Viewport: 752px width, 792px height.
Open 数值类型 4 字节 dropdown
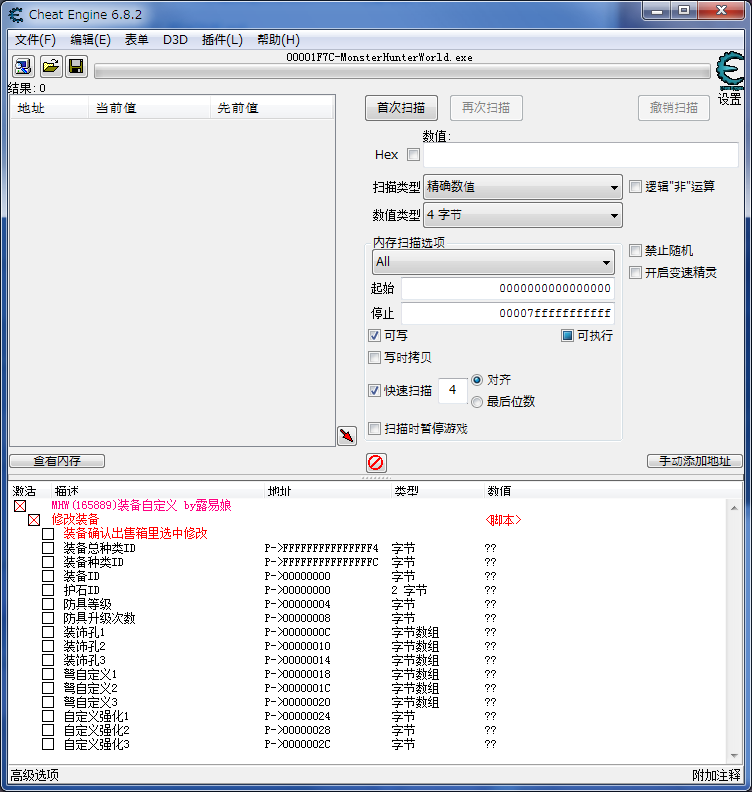pyautogui.click(x=523, y=216)
